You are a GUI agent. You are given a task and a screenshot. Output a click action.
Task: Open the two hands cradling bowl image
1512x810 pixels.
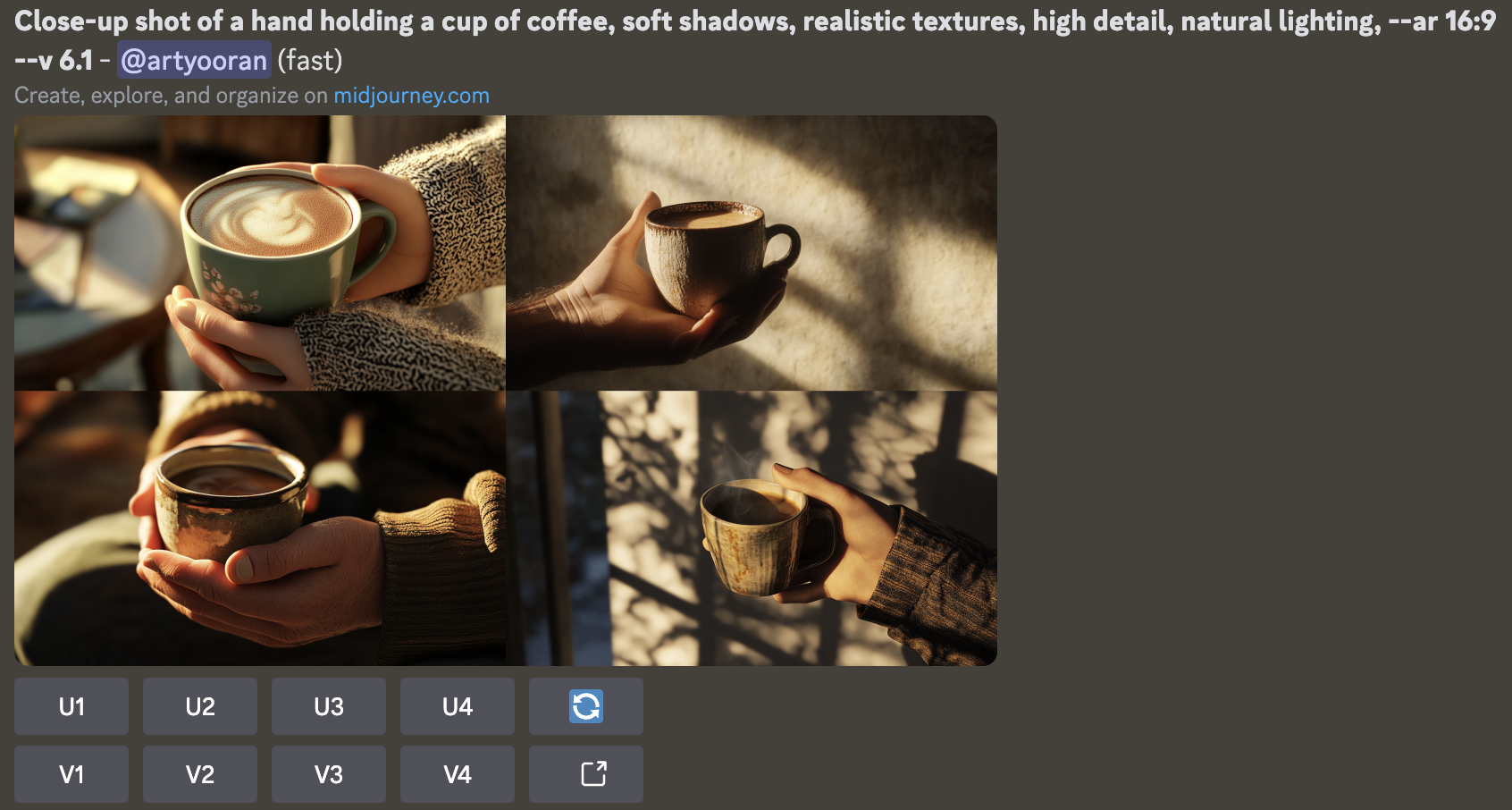pyautogui.click(x=260, y=528)
